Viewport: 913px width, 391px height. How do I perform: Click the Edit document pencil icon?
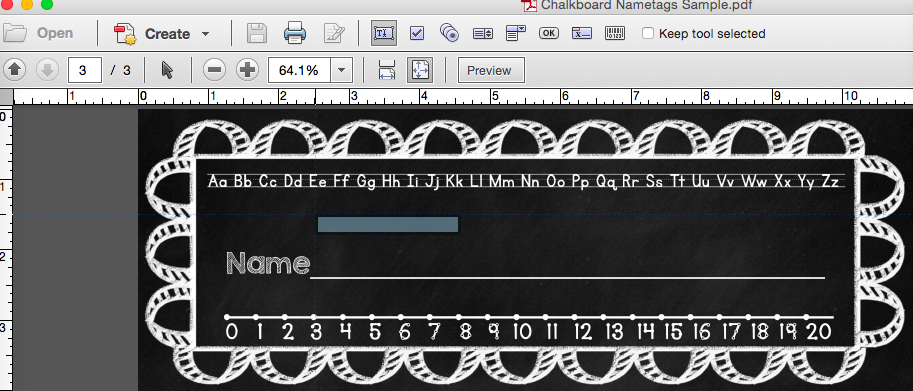tap(334, 33)
